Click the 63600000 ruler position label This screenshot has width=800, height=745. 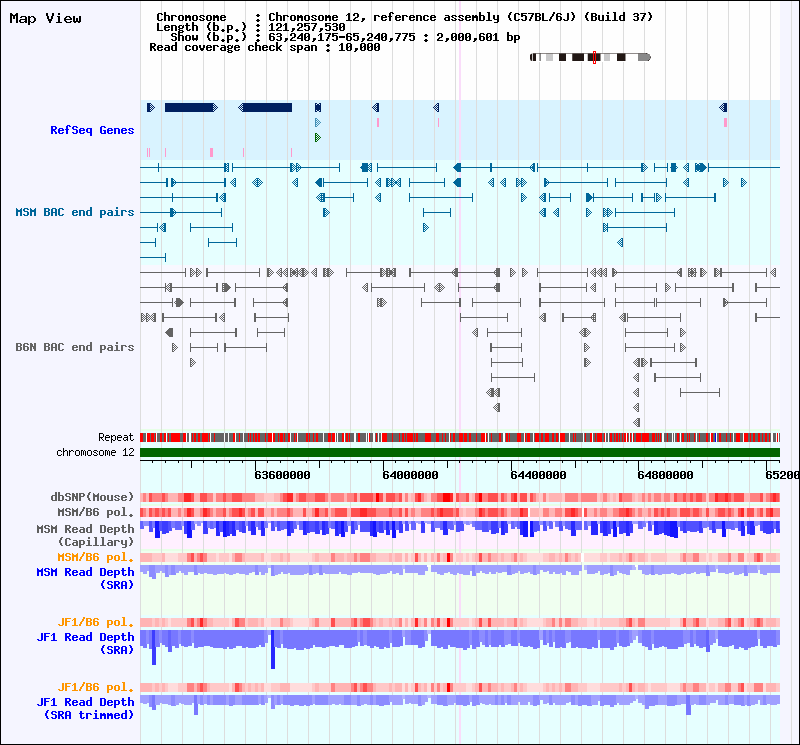click(x=282, y=475)
